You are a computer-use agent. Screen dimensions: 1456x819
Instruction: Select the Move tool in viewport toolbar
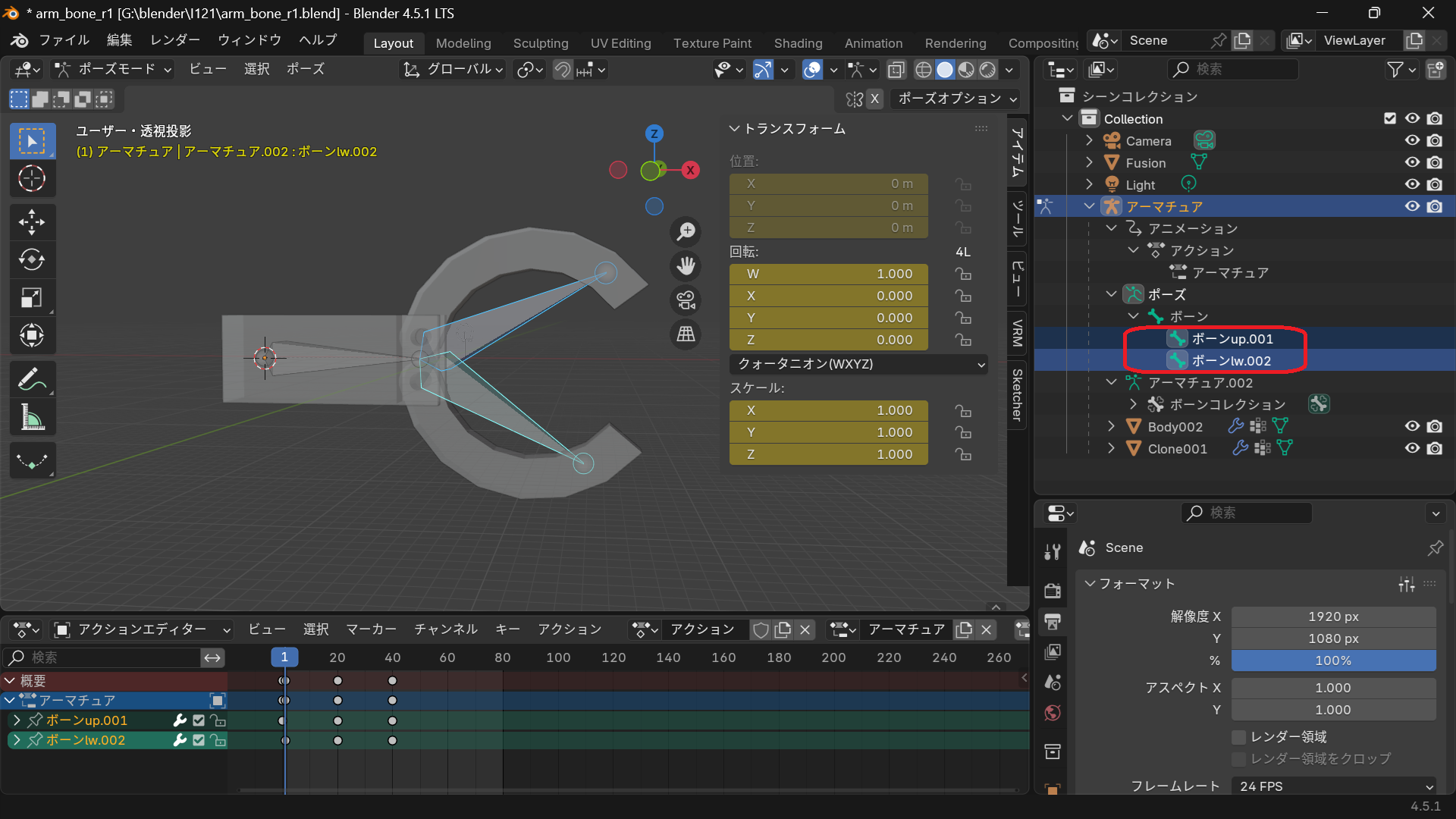click(x=32, y=222)
